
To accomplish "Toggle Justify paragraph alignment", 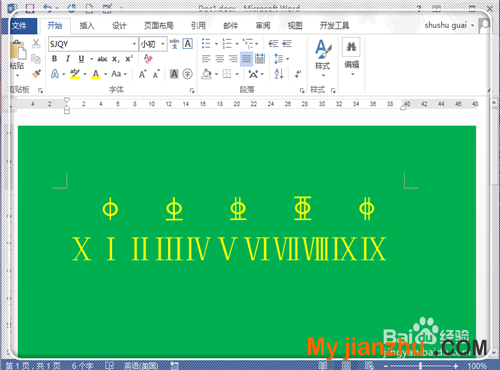I will coord(246,59).
